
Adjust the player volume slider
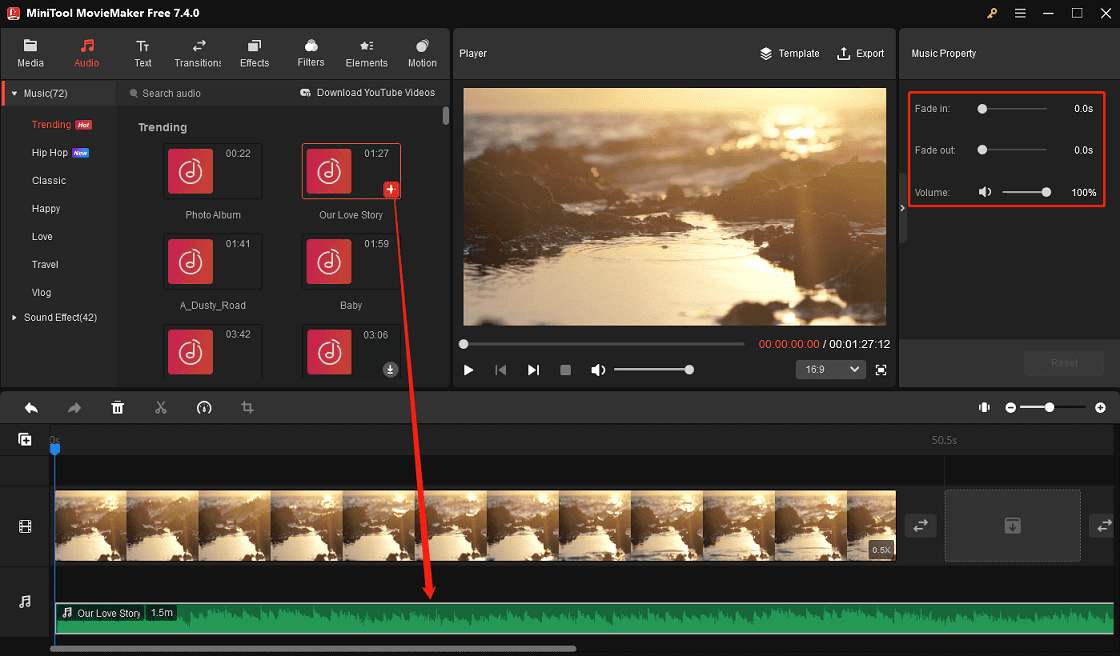[654, 369]
